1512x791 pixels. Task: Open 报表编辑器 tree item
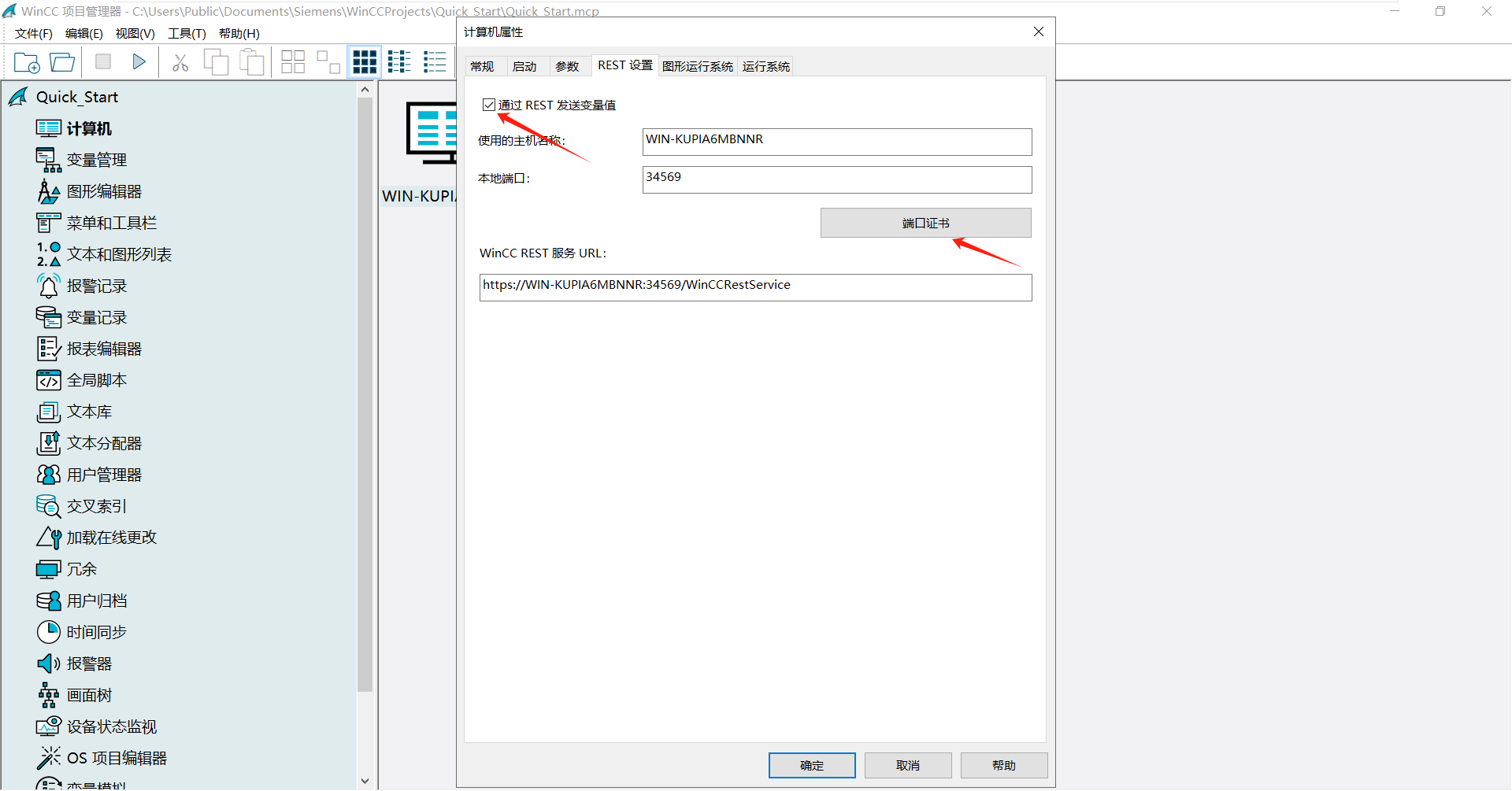(89, 349)
